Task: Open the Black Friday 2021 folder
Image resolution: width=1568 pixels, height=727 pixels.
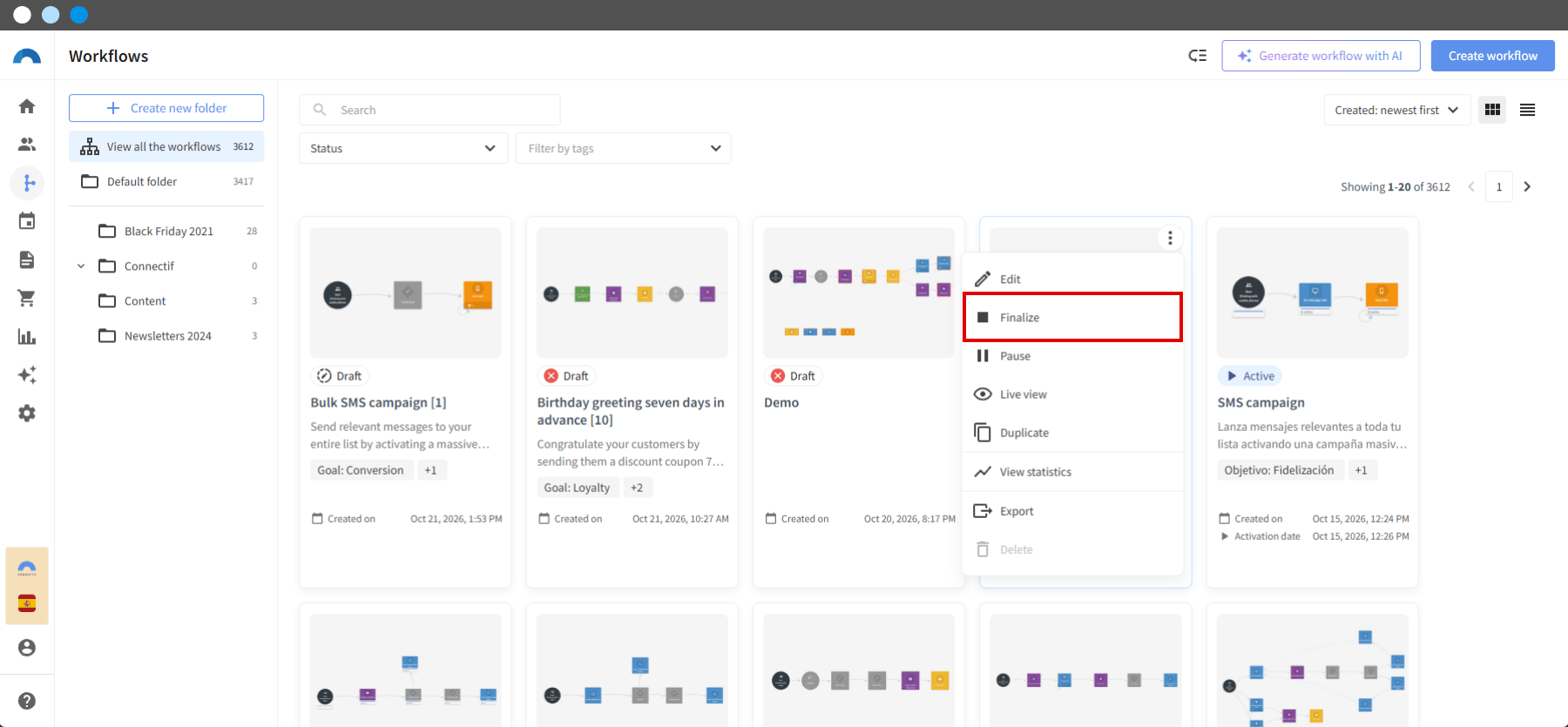Action: [x=177, y=231]
